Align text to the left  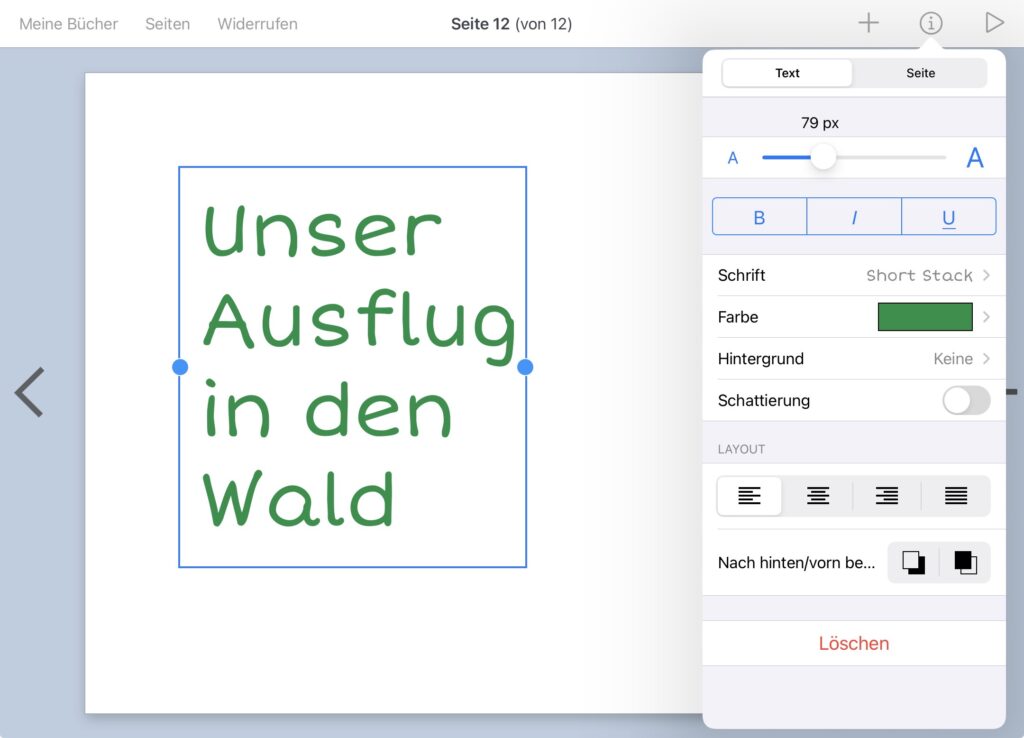pos(749,496)
